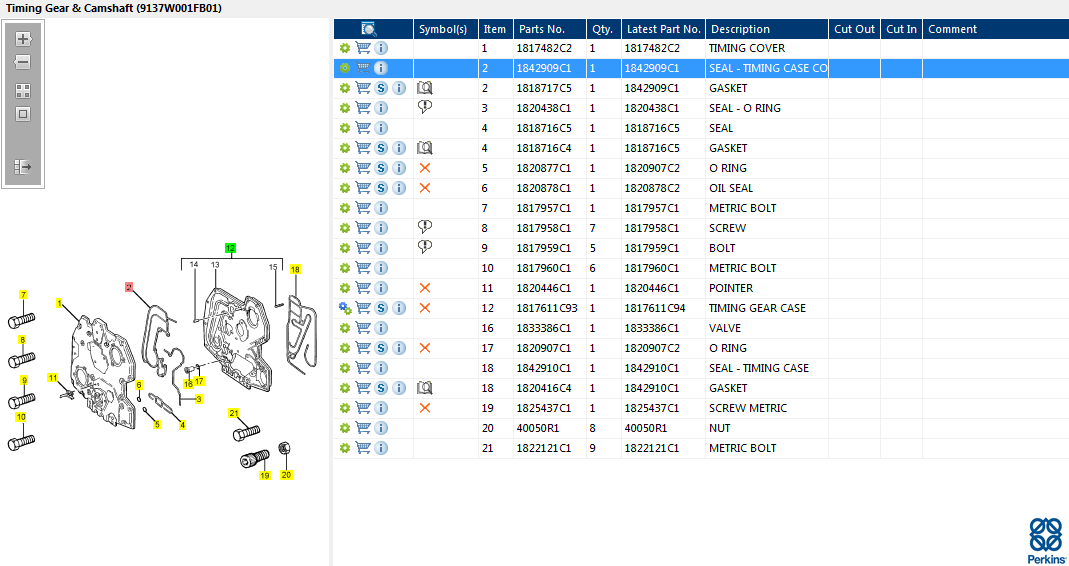
Task: Click orange X symbol on SCREW METRIC row
Action: click(425, 408)
